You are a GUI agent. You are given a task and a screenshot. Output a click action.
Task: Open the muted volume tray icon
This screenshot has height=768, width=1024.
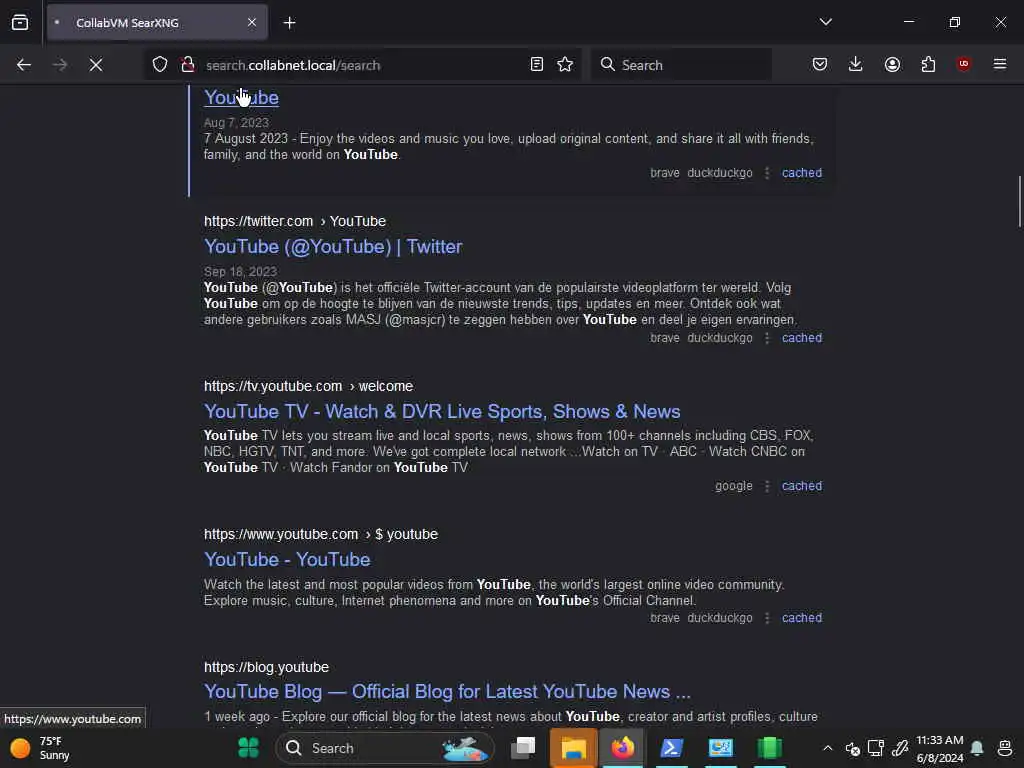[x=852, y=748]
